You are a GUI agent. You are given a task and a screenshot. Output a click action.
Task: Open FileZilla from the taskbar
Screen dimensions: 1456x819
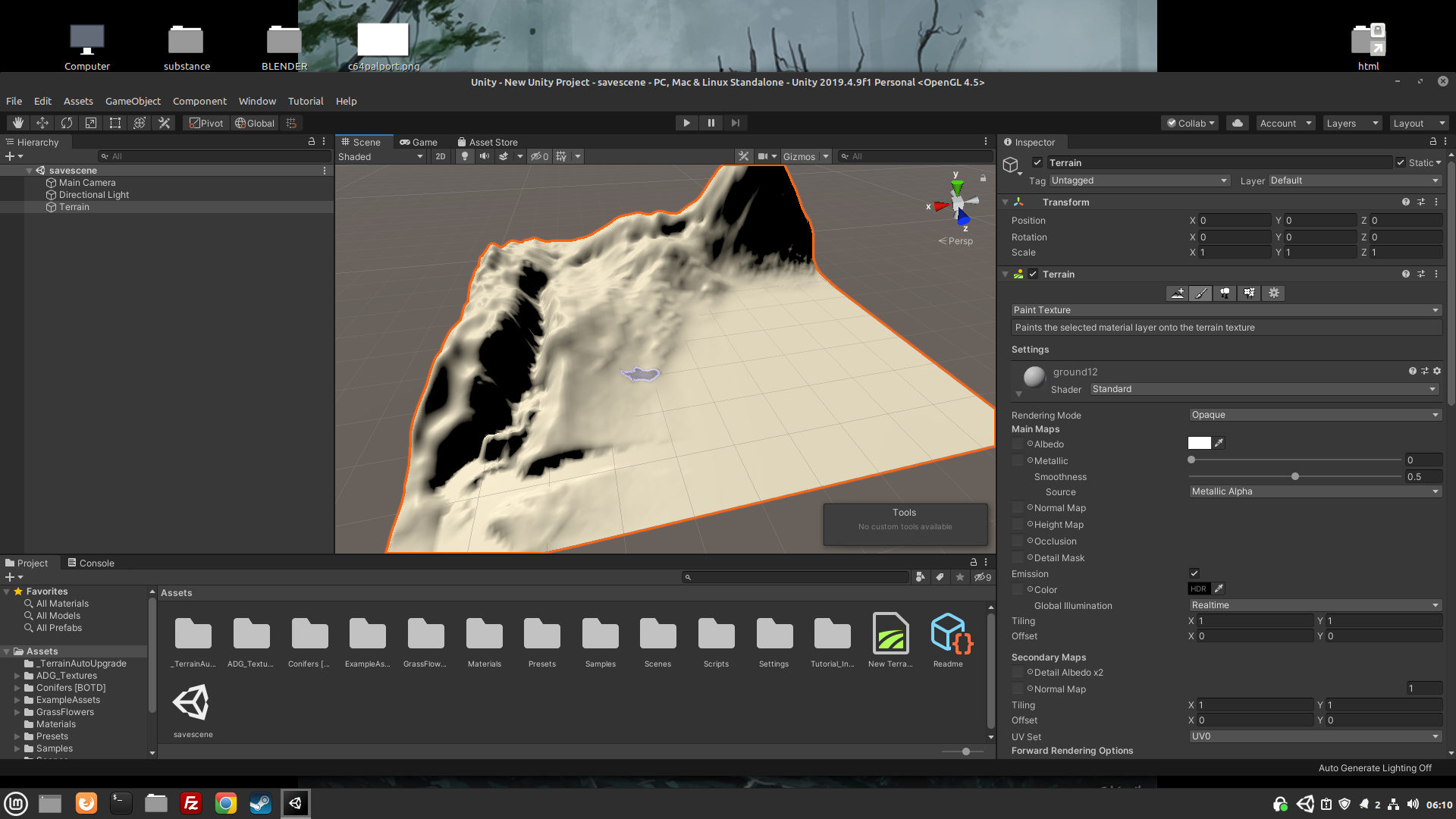(190, 803)
